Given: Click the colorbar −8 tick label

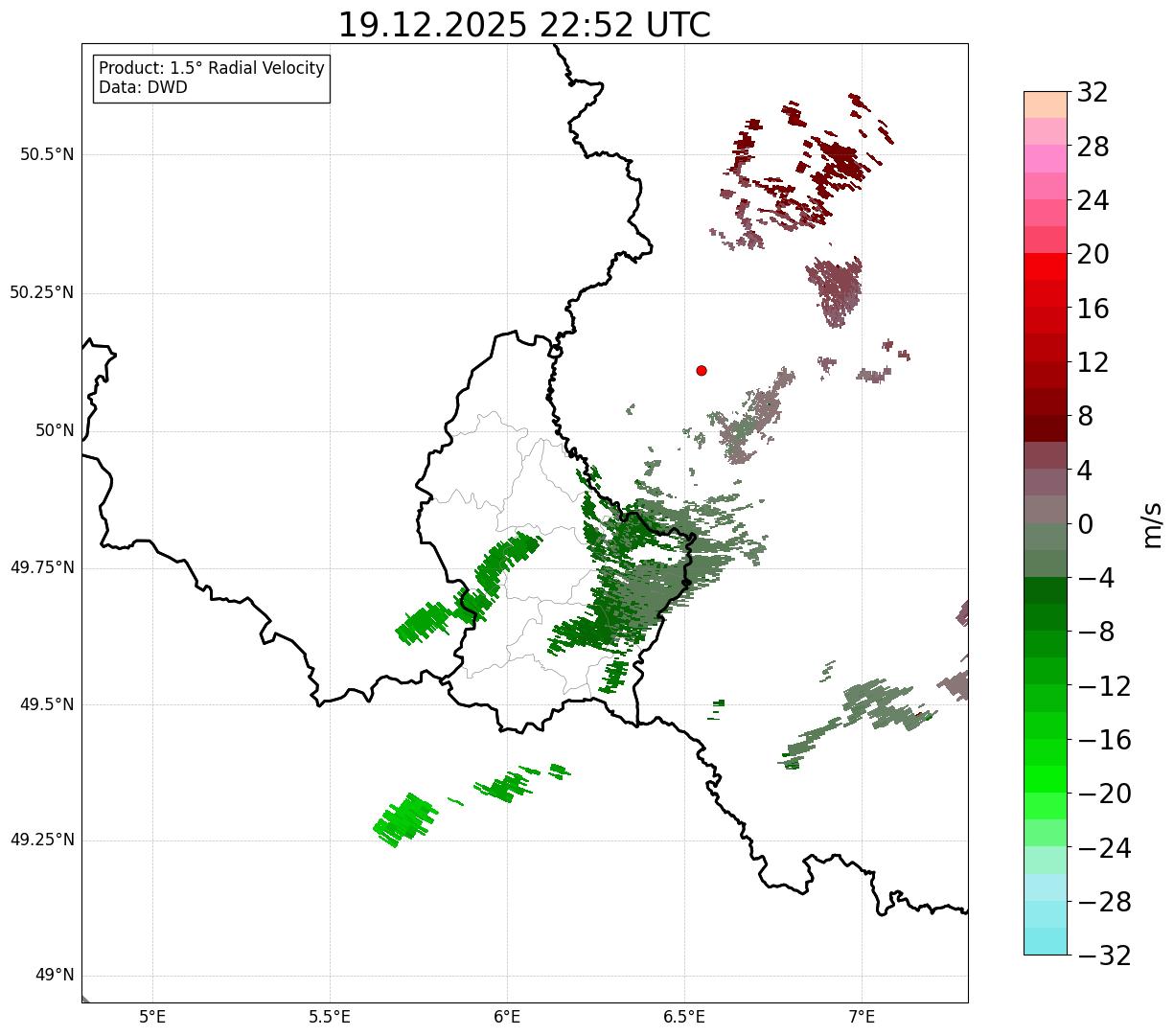Looking at the screenshot, I should [1096, 632].
